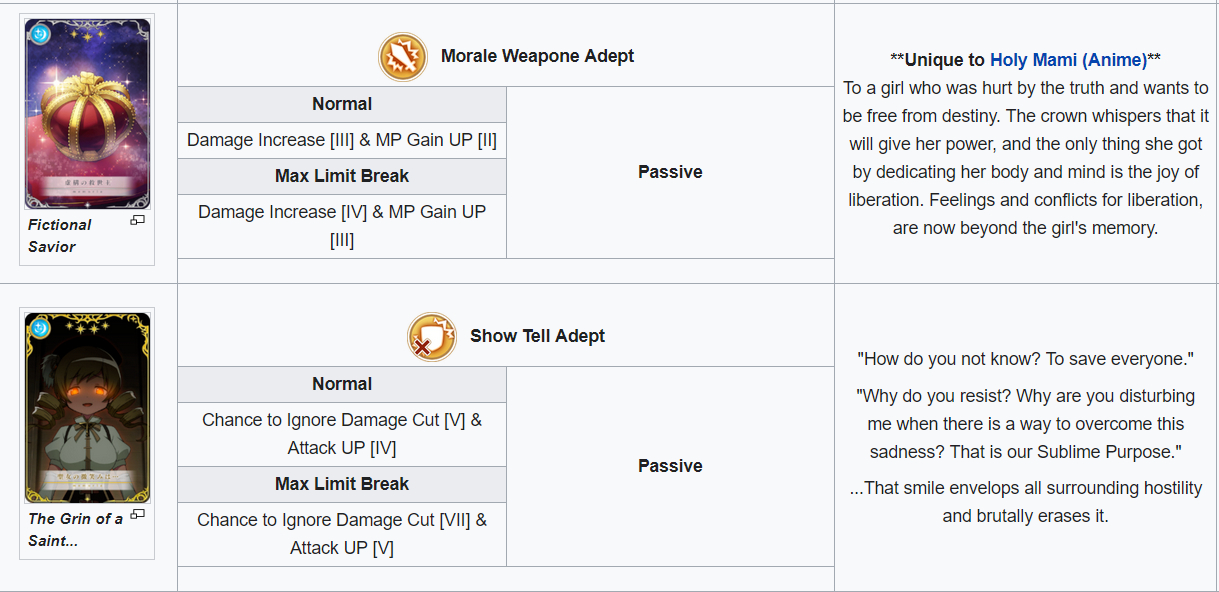Click Chance to Ignore Damage Cut [V] cell
The image size is (1219, 592).
[342, 434]
